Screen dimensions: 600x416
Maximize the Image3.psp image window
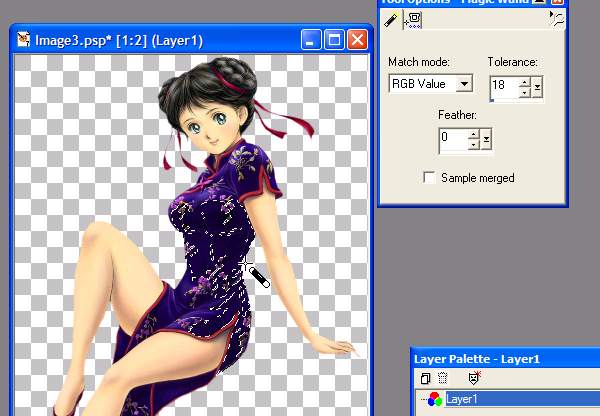tap(334, 40)
